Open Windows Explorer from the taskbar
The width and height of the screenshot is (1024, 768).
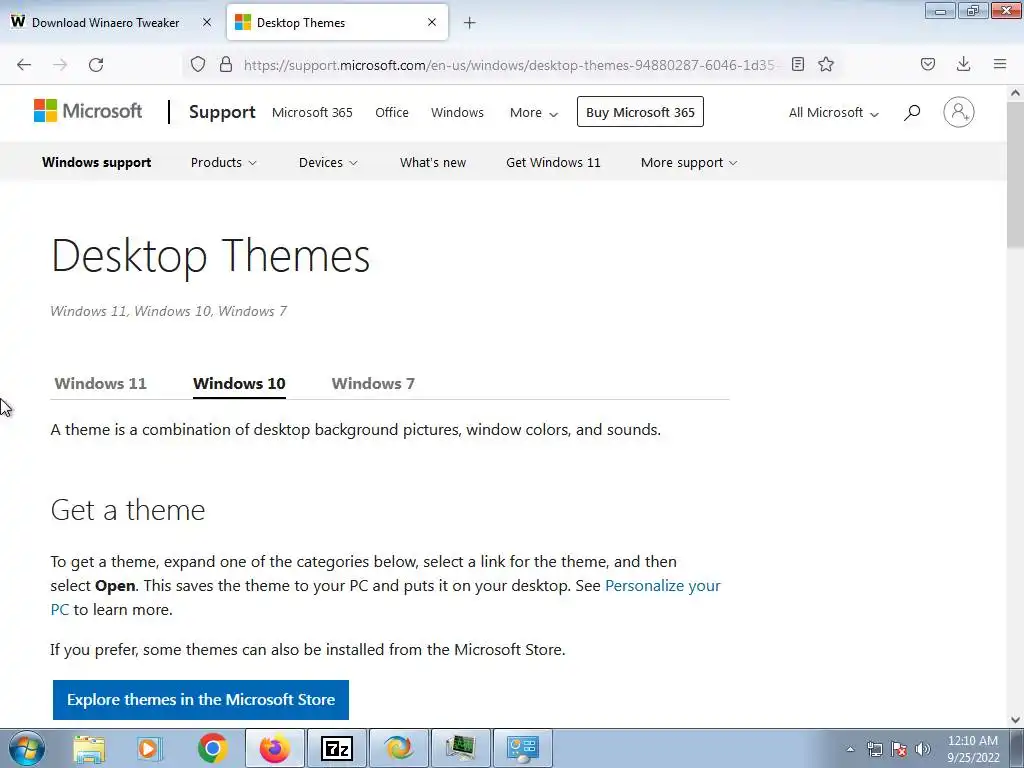89,748
